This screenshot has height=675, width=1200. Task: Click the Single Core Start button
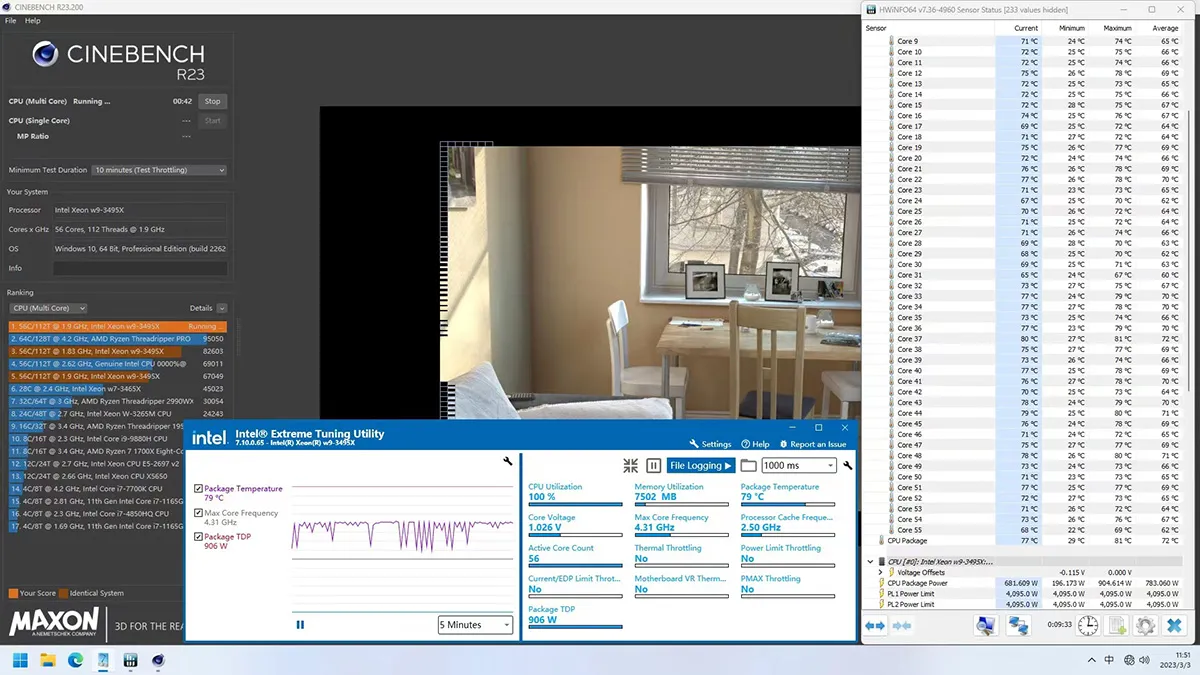tap(212, 120)
